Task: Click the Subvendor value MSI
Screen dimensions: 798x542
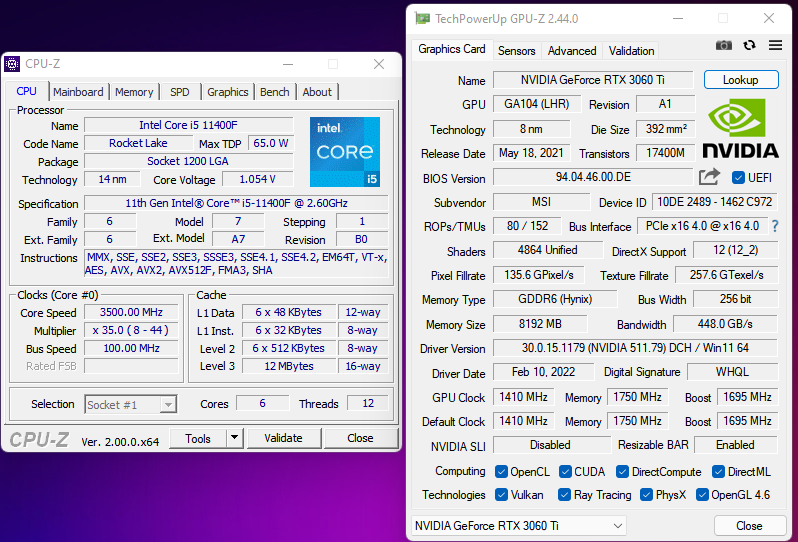Action: (542, 202)
